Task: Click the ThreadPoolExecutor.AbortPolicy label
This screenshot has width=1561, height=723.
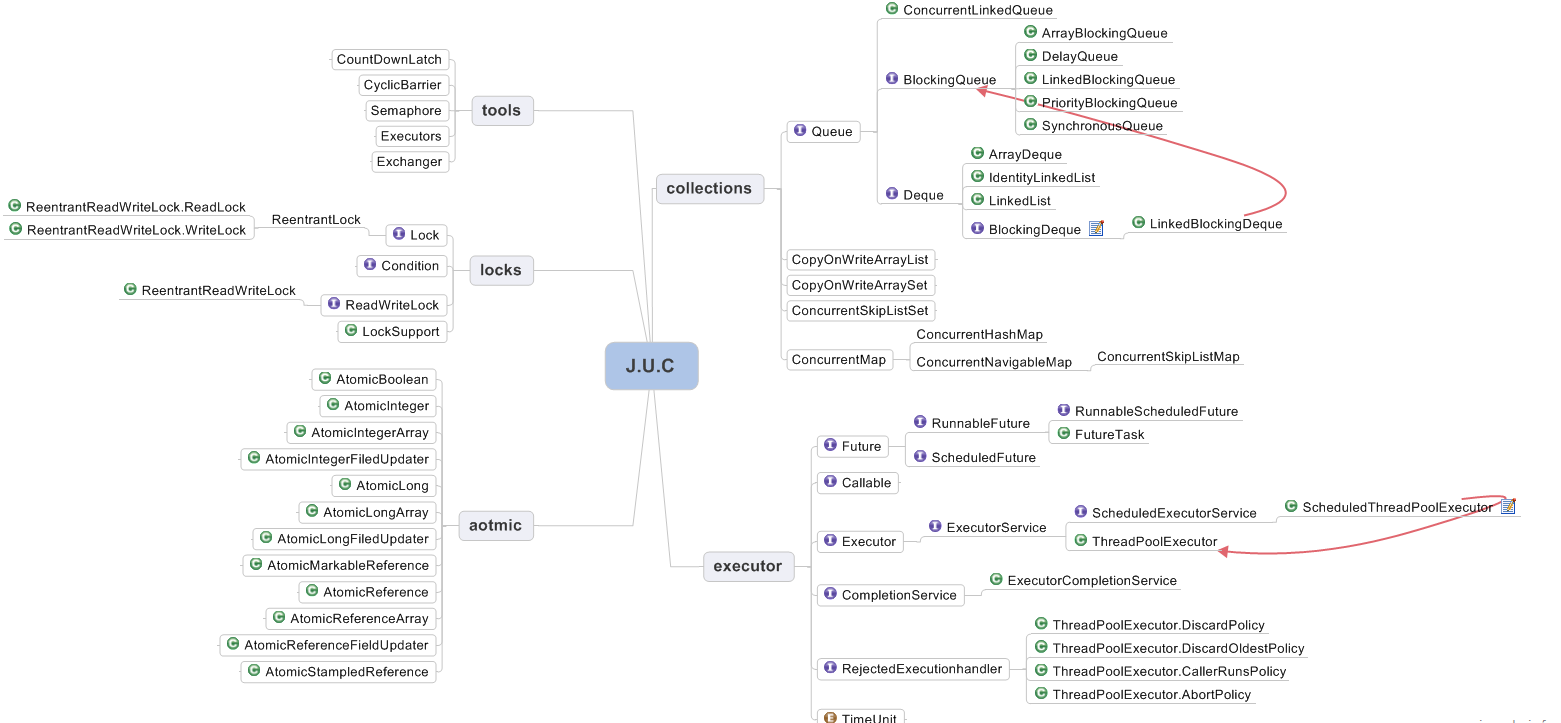Action: 1151,694
